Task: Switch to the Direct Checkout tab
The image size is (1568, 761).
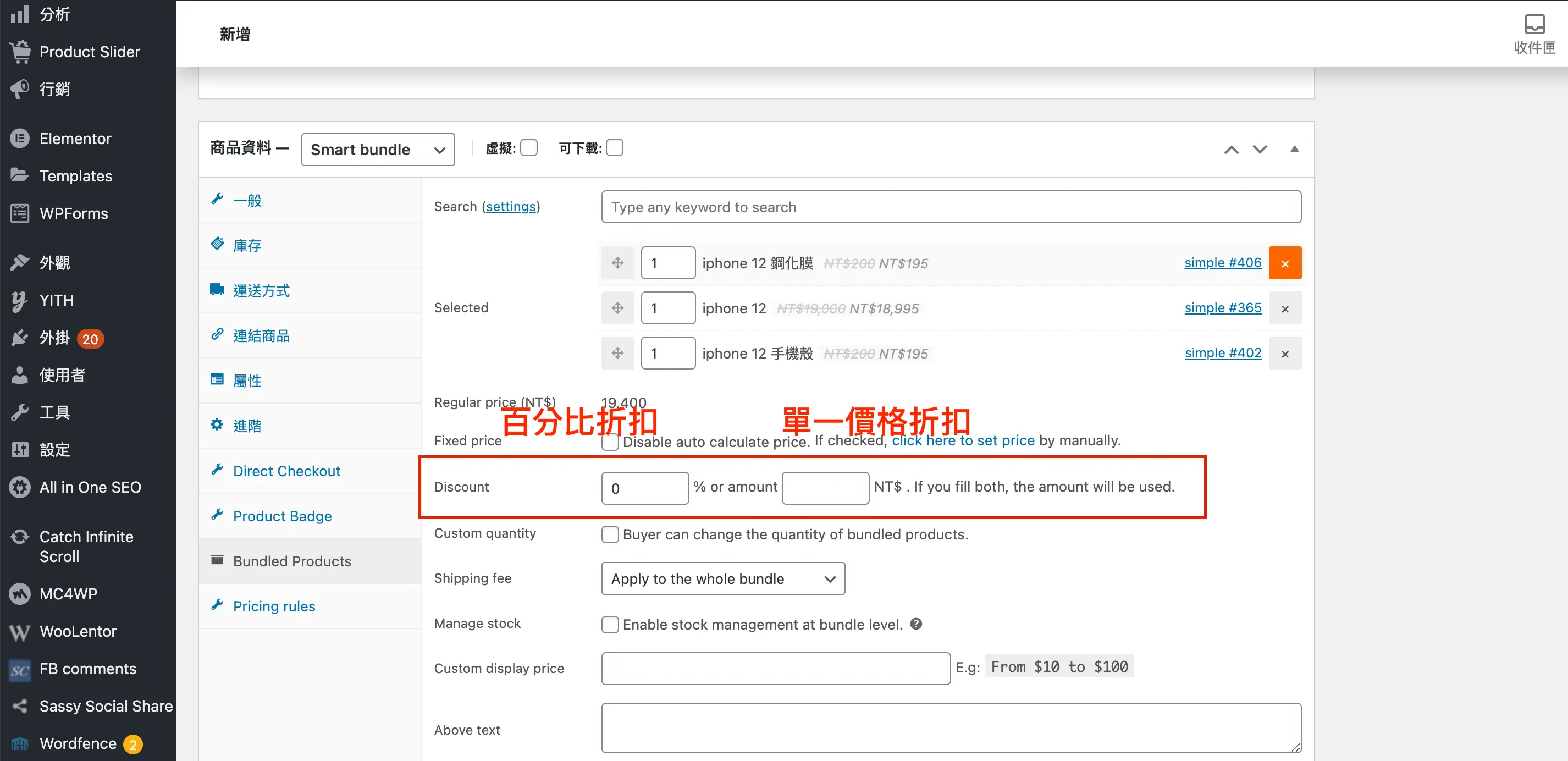Action: click(x=310, y=471)
